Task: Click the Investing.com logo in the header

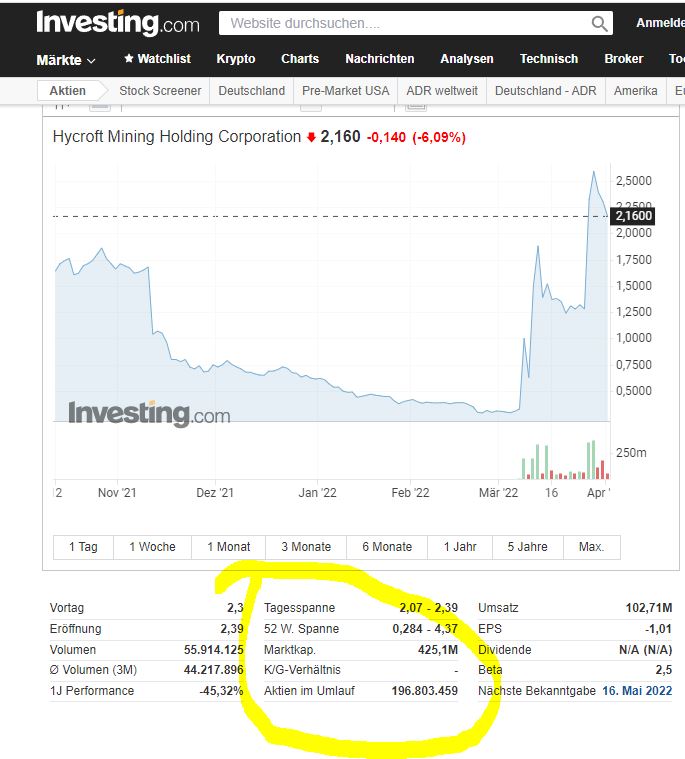Action: [118, 23]
